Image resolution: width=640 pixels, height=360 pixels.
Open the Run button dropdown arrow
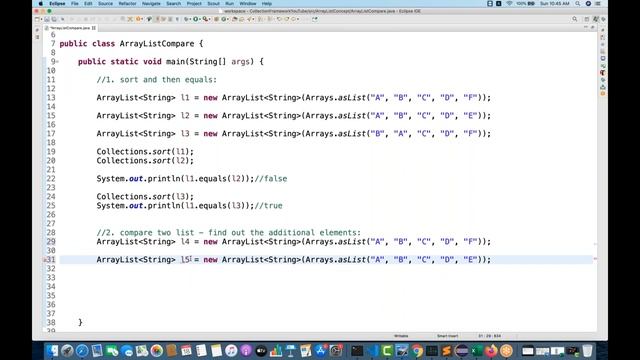[x=200, y=19]
